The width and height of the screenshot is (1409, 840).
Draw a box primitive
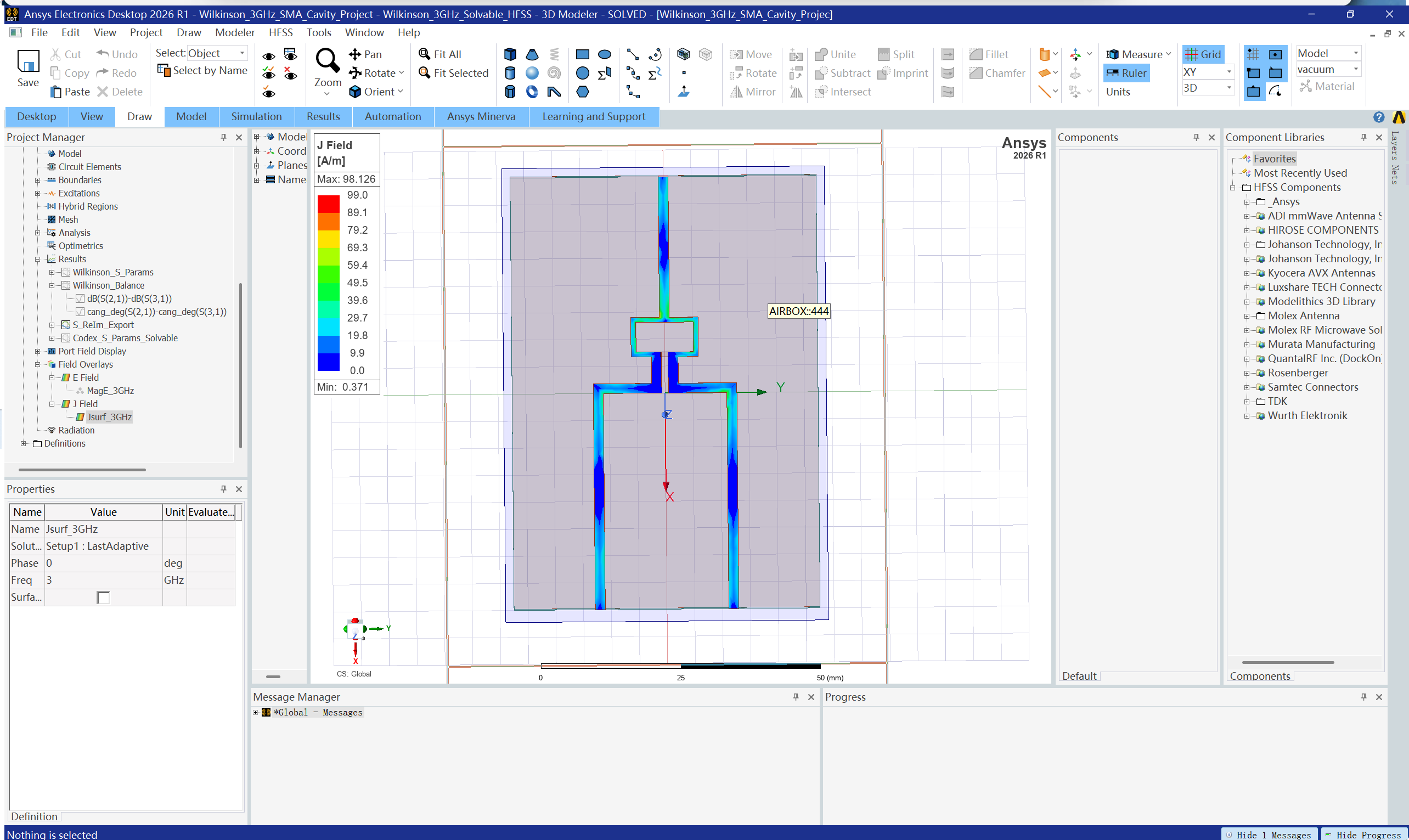(510, 54)
